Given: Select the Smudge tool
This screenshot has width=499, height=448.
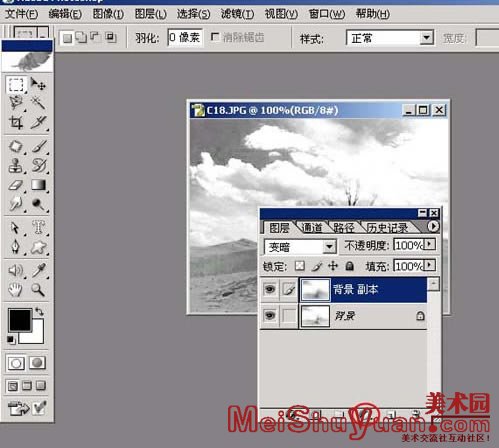Looking at the screenshot, I should coord(16,204).
